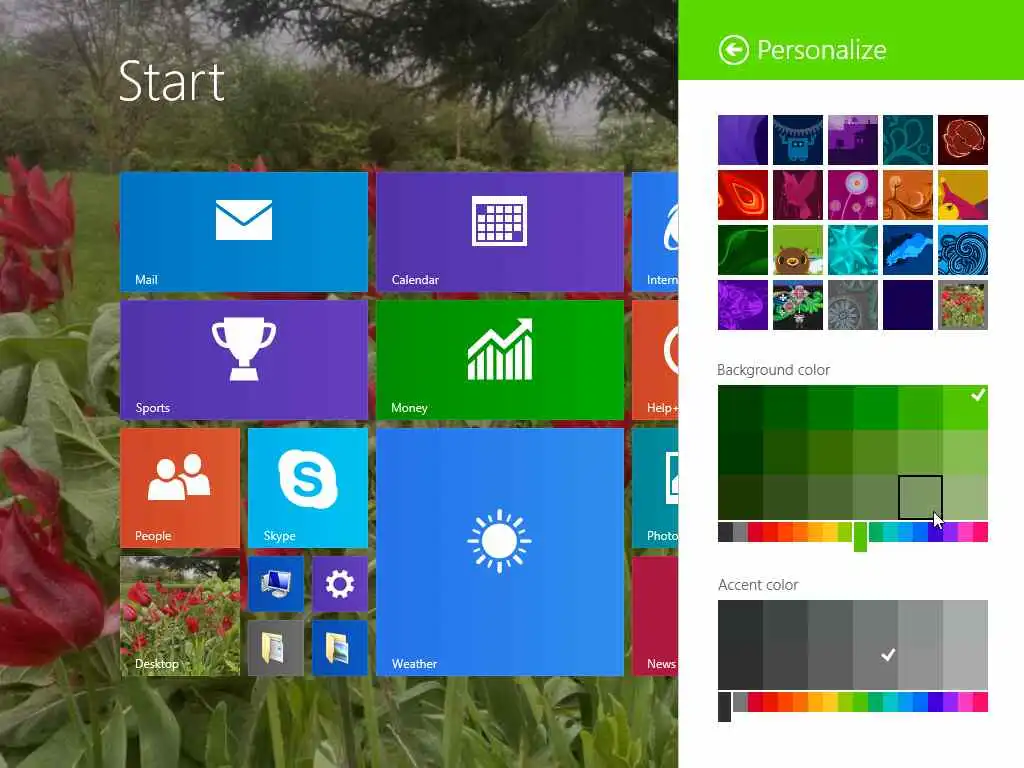Select the blue wave spirals background pattern
The width and height of the screenshot is (1024, 768).
click(x=963, y=249)
